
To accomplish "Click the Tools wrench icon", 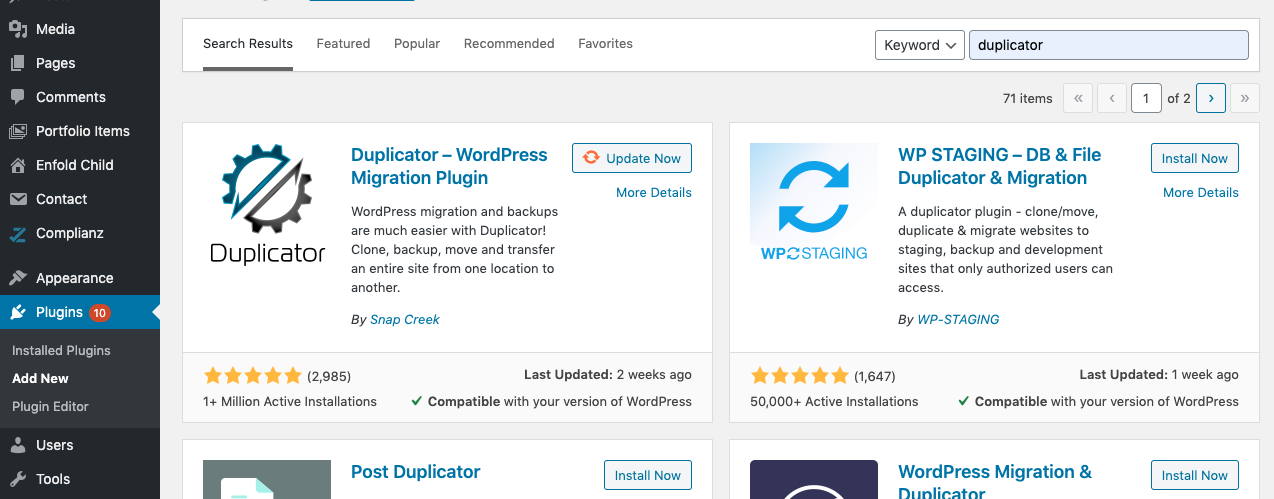I will point(18,479).
